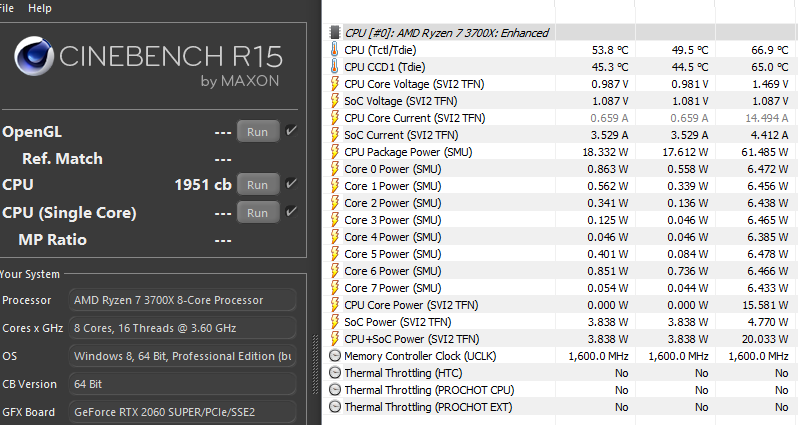Screen dimensions: 798x425
Task: Click the icon for Thermal Throttling (HTC)
Action: point(334,373)
